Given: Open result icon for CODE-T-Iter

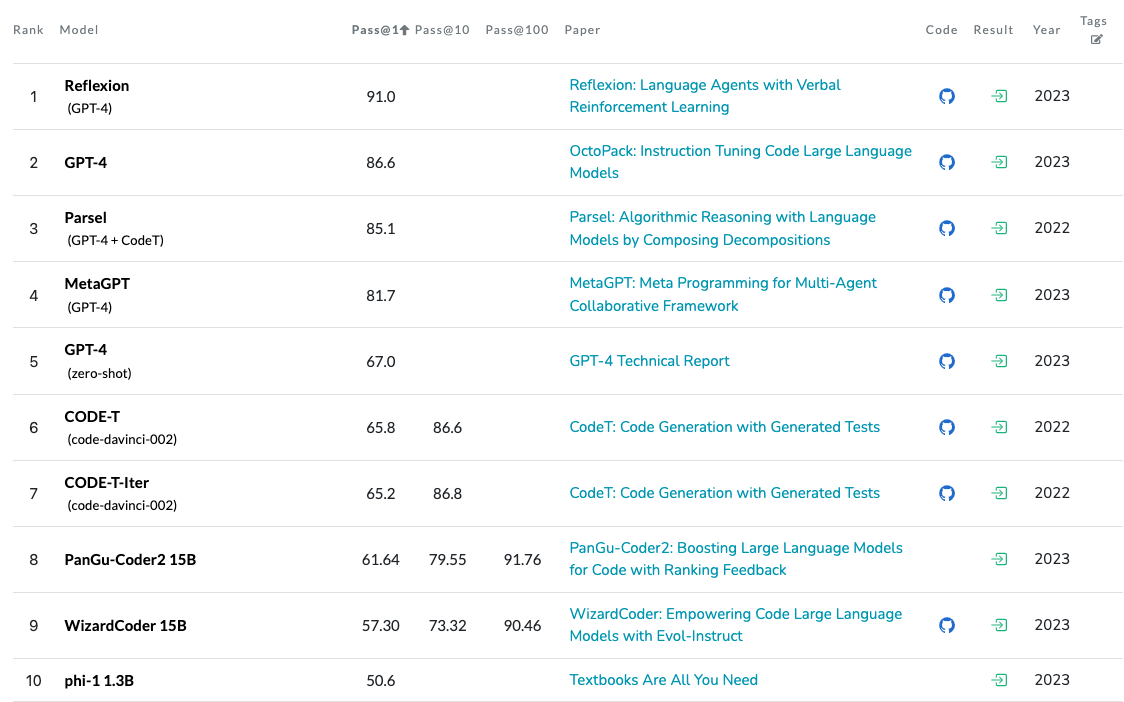Looking at the screenshot, I should [x=999, y=493].
